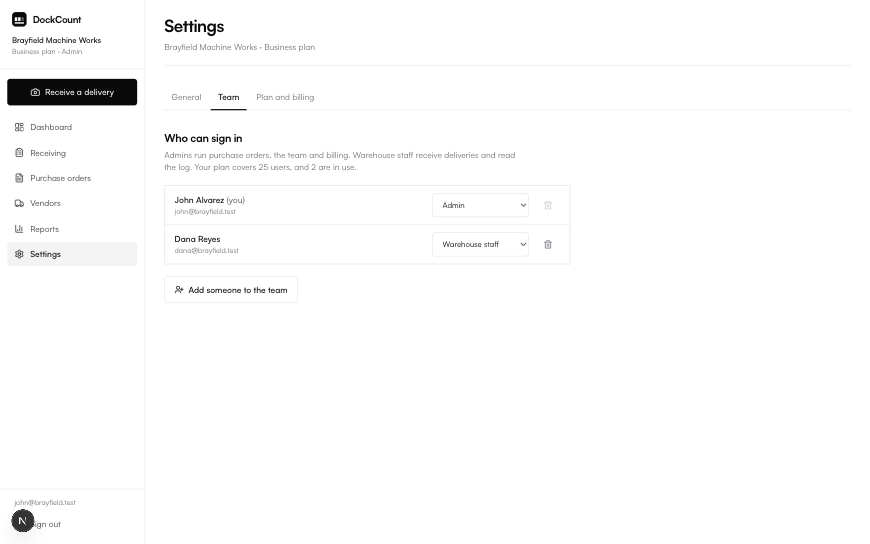Click the Settings gear icon

19,254
